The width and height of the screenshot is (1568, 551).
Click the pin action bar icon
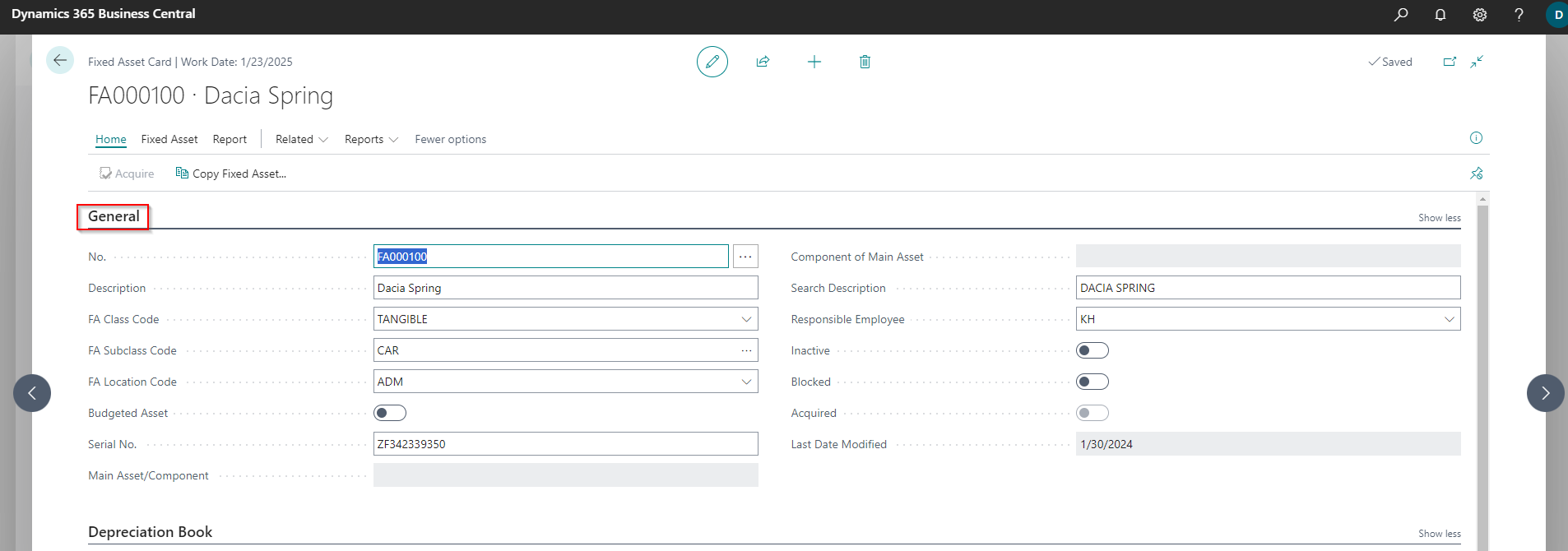point(1477,173)
